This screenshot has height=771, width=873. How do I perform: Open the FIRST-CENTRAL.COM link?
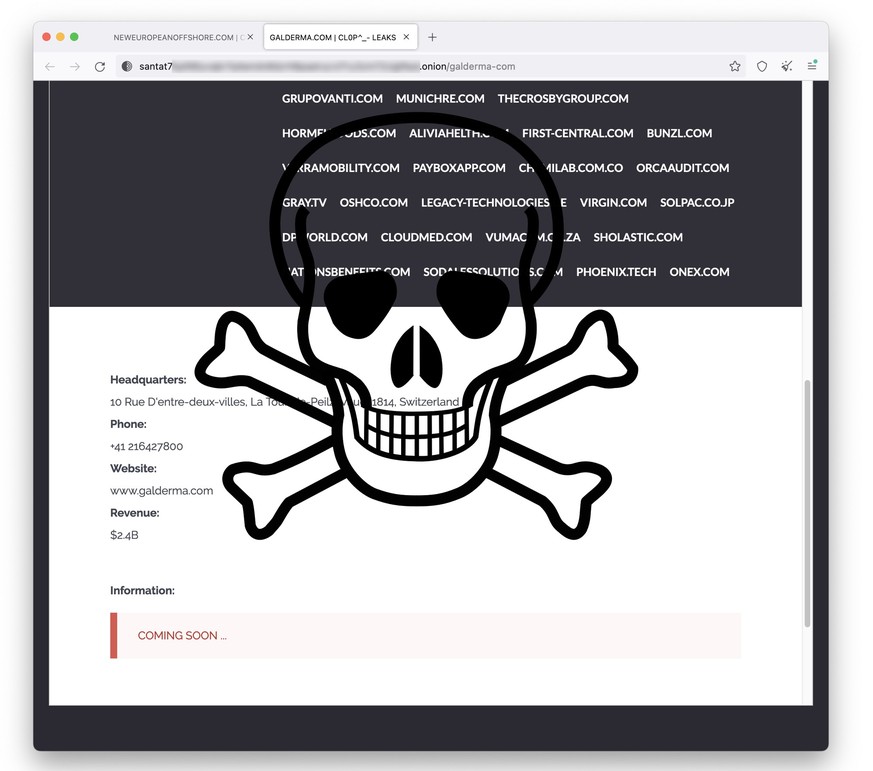click(577, 133)
